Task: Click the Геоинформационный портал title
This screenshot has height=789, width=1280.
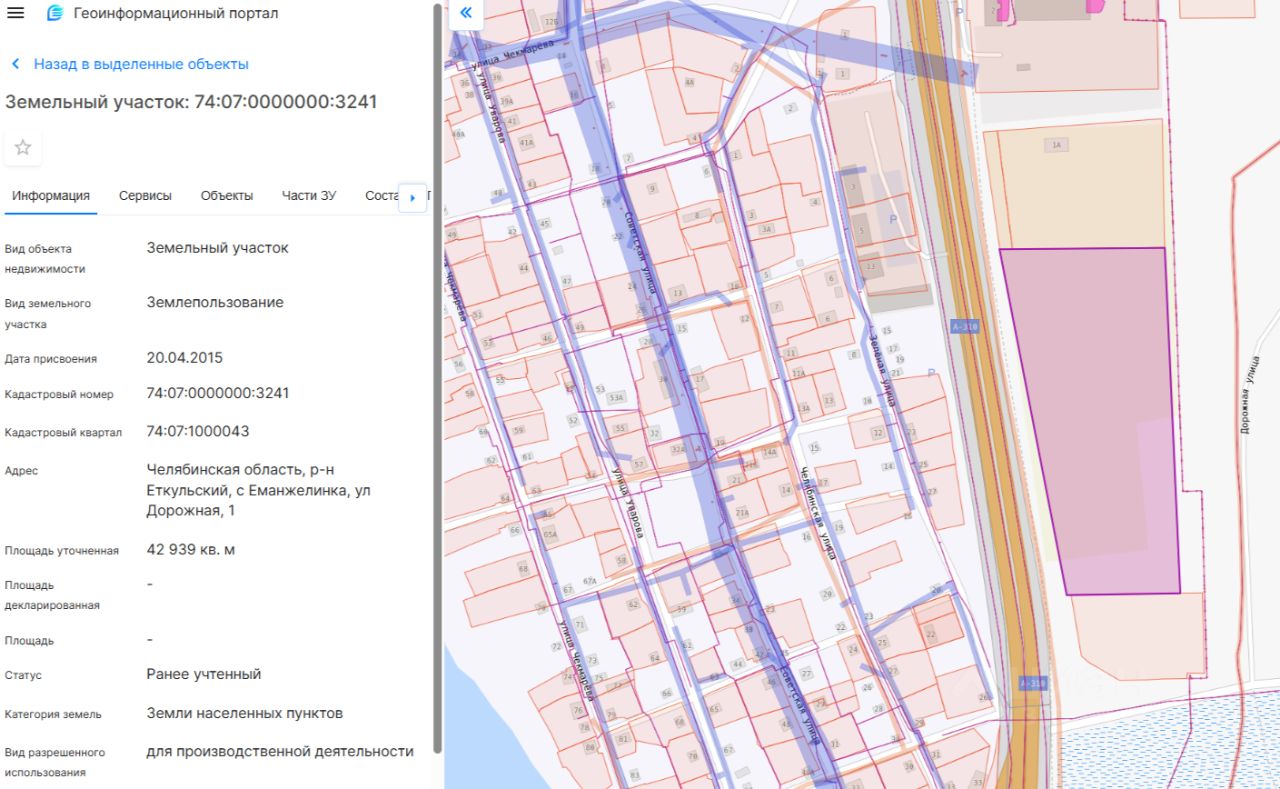Action: [176, 13]
